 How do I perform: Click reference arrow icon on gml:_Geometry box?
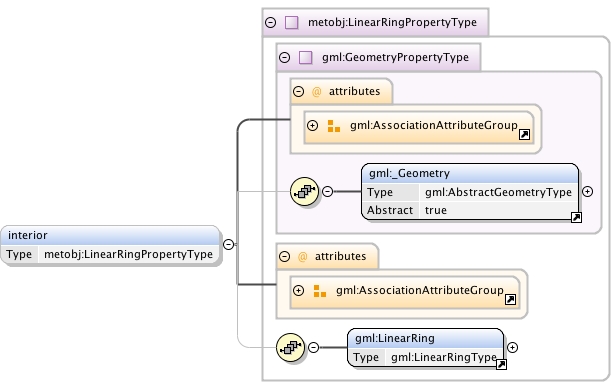[576, 217]
